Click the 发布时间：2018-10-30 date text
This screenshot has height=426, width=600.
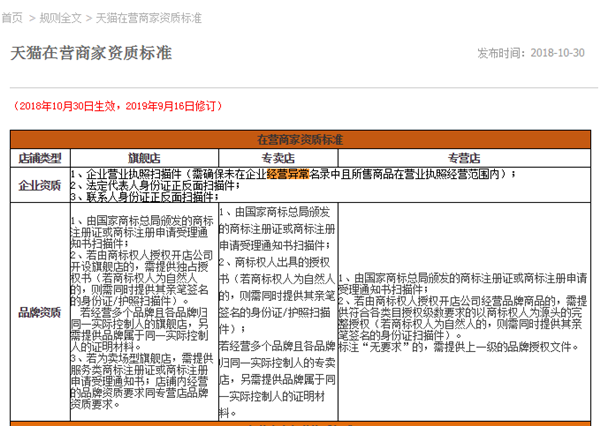(x=531, y=53)
